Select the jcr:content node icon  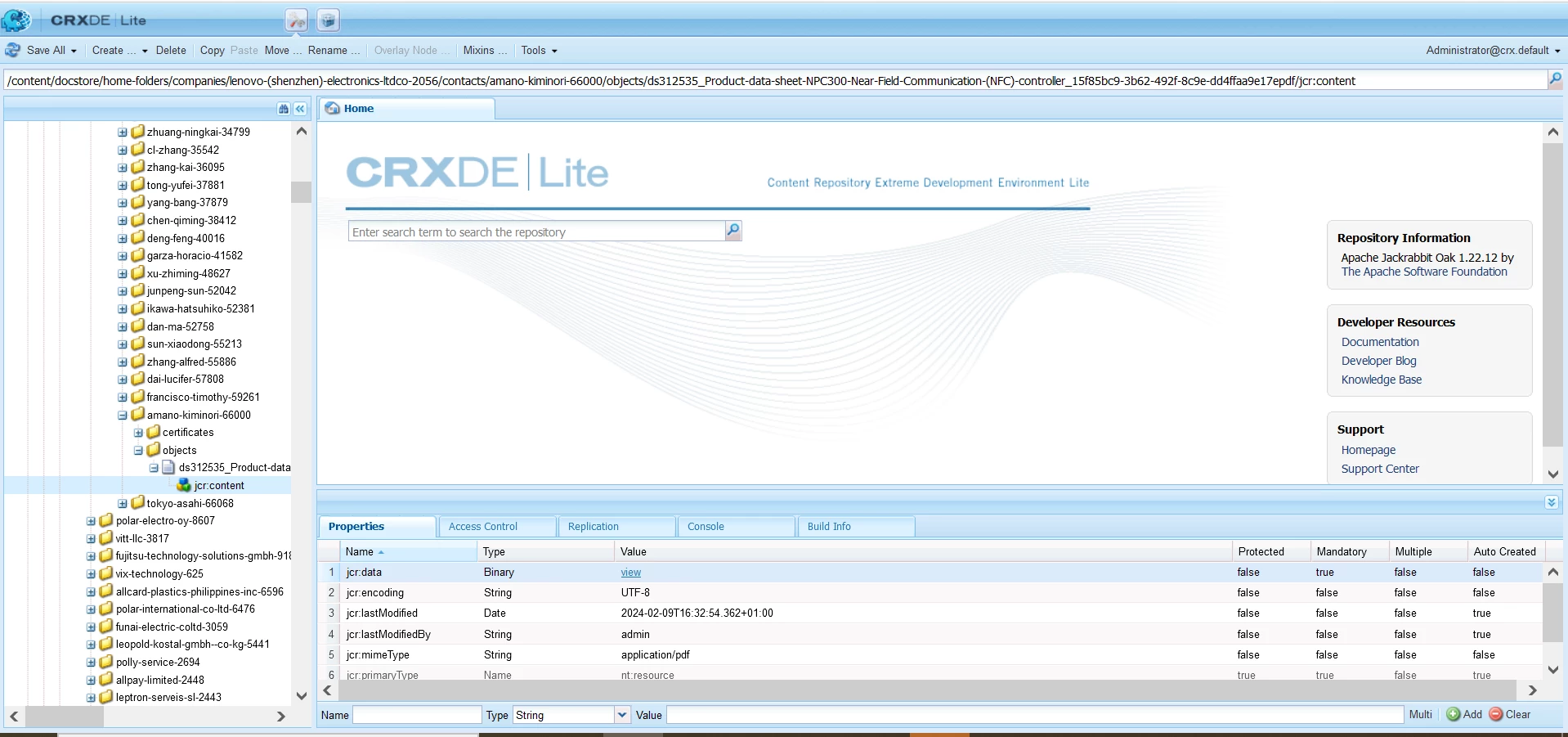[x=184, y=485]
